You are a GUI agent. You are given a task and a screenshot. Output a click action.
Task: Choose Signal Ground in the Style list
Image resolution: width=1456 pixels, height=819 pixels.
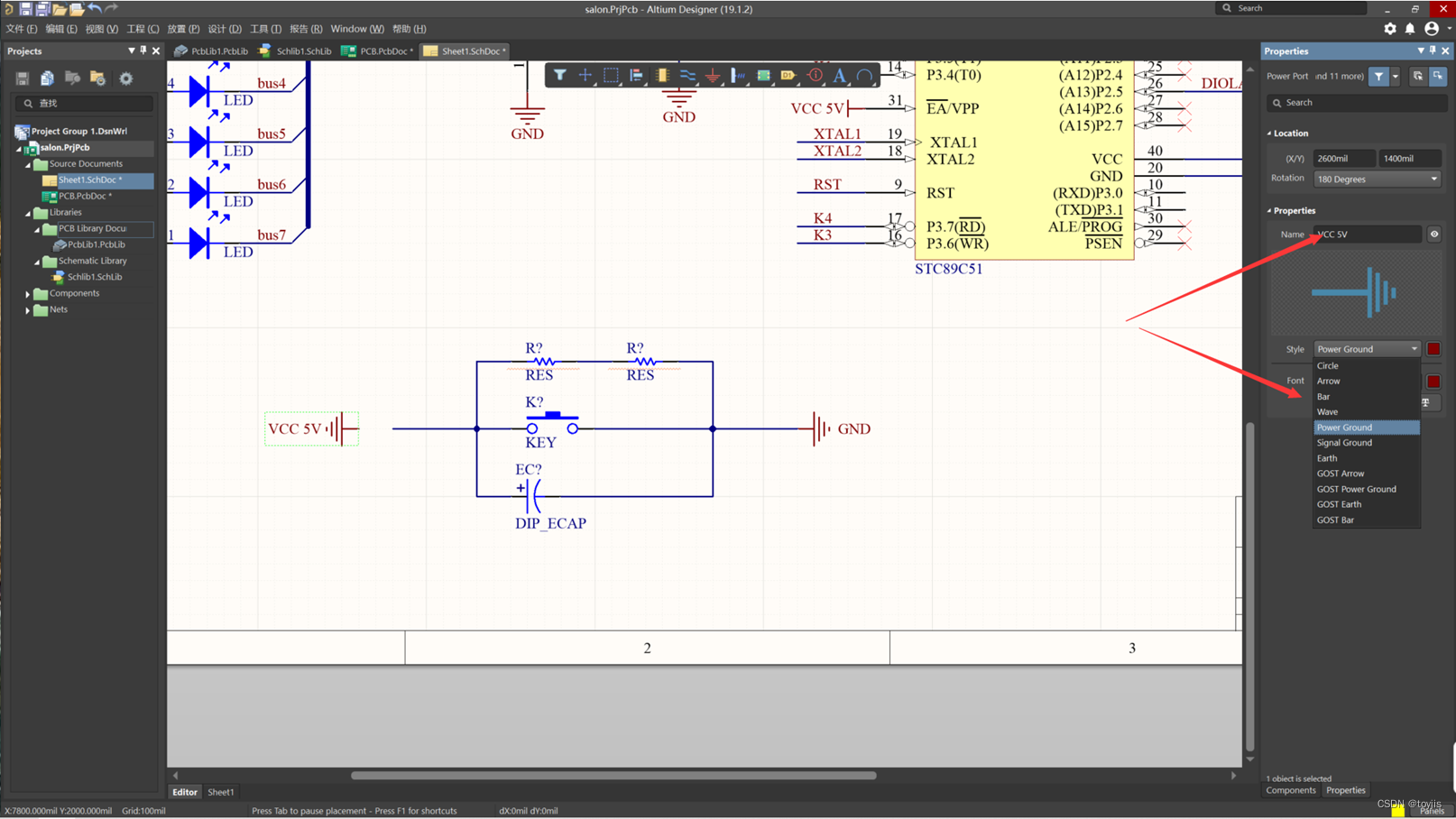tap(1367, 443)
